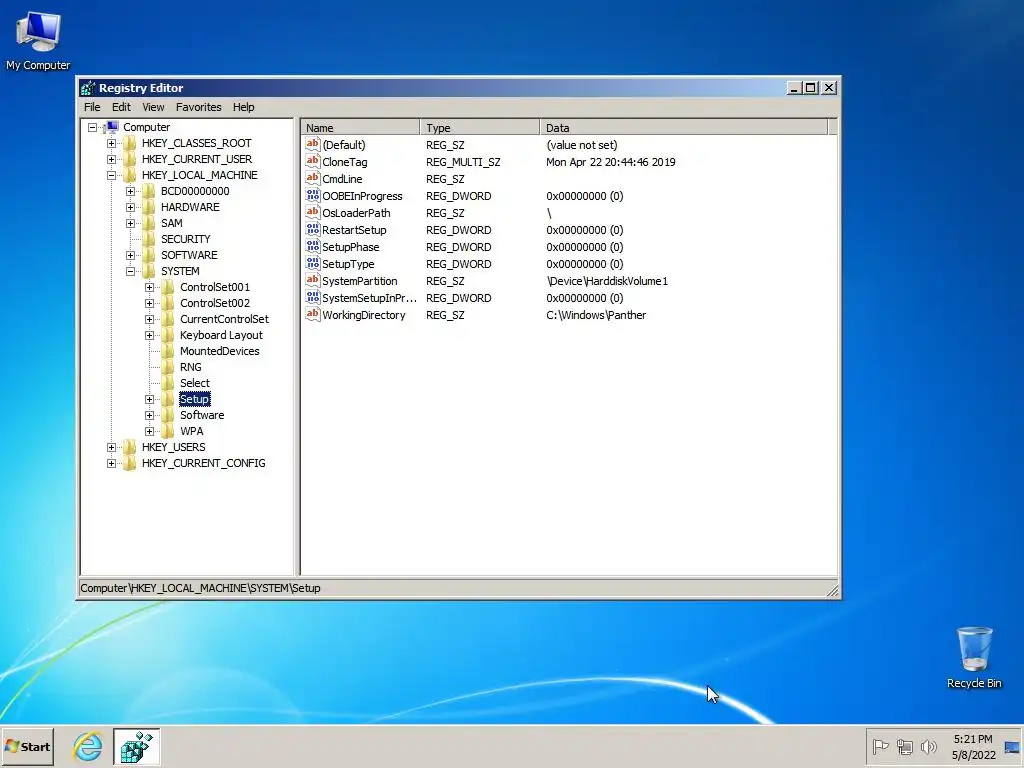Click the MountedDevices key folder icon

[x=168, y=351]
